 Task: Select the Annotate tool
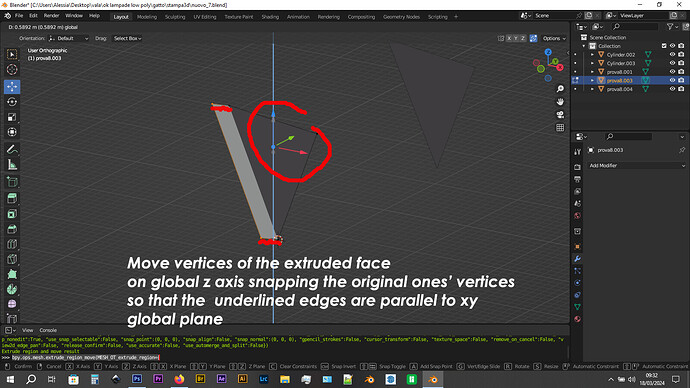pos(12,150)
